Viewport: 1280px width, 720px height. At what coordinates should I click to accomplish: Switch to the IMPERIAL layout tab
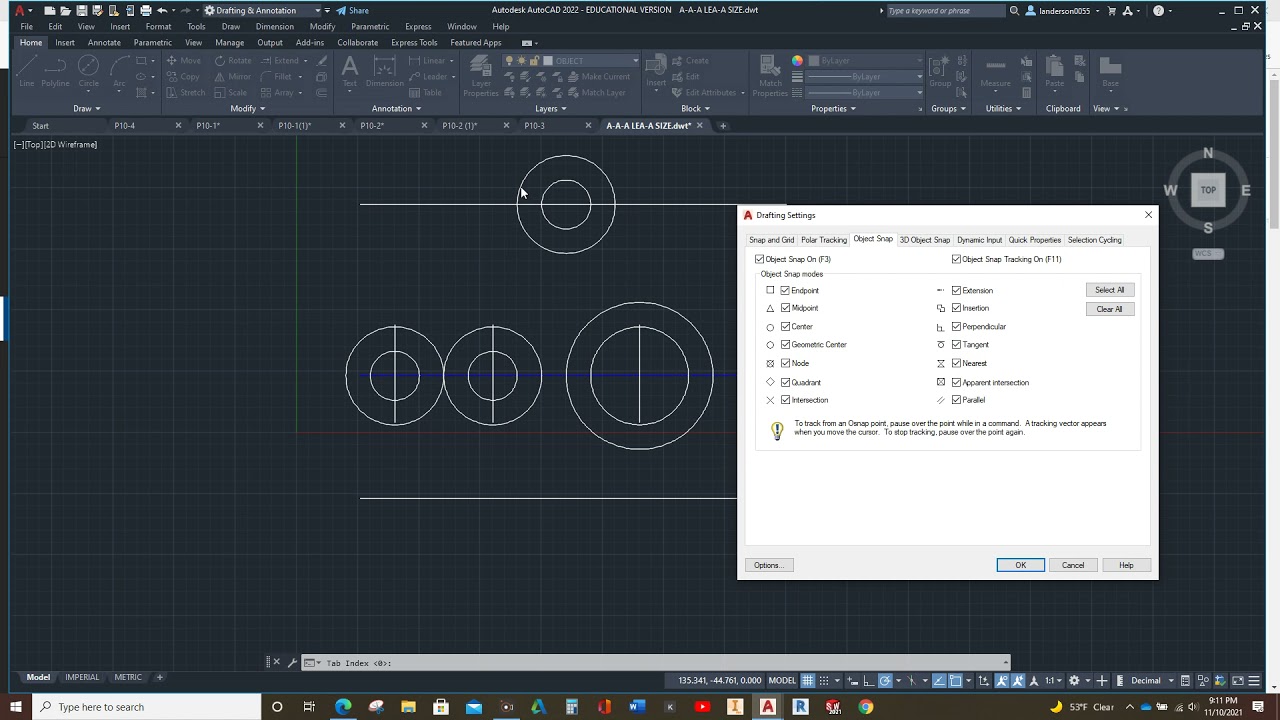[x=82, y=677]
